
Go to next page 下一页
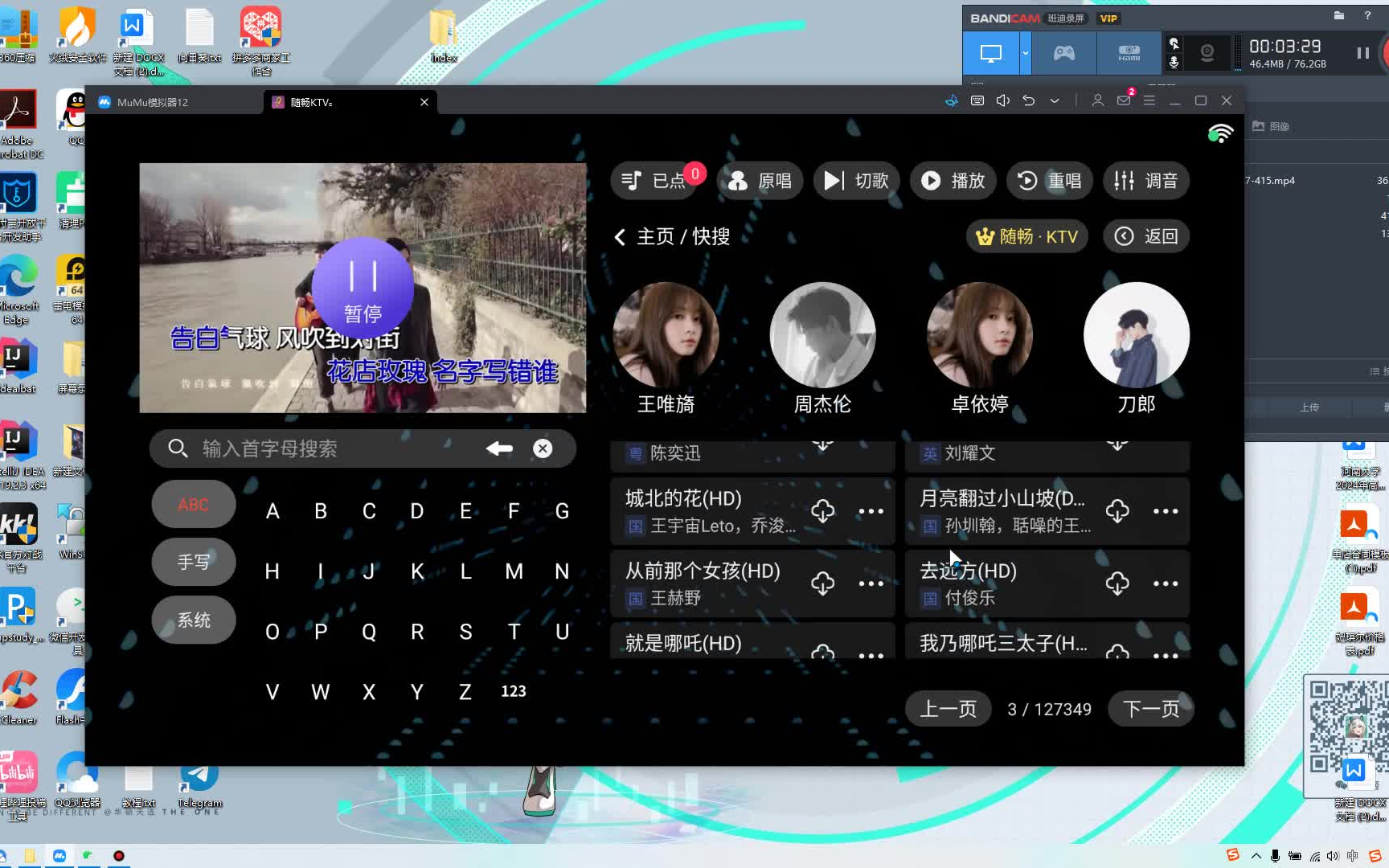point(1151,709)
